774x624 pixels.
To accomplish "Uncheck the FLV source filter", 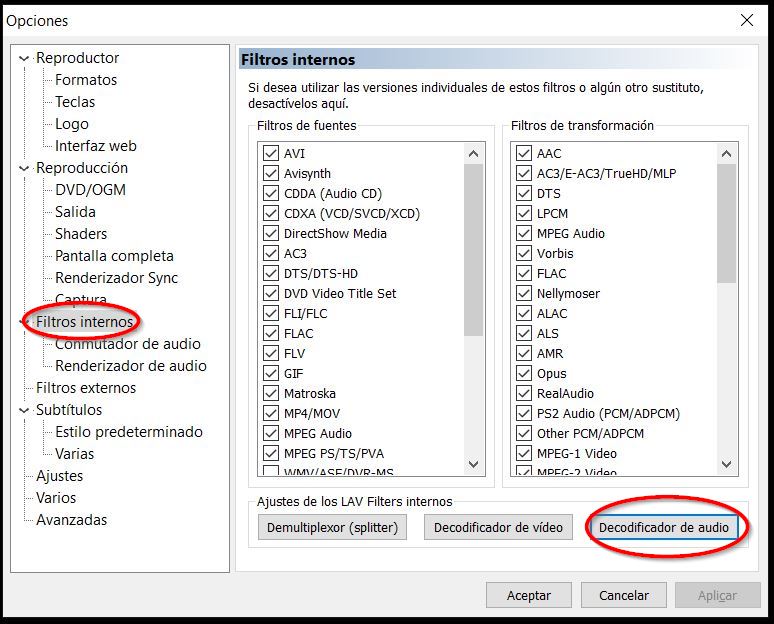I will [271, 353].
